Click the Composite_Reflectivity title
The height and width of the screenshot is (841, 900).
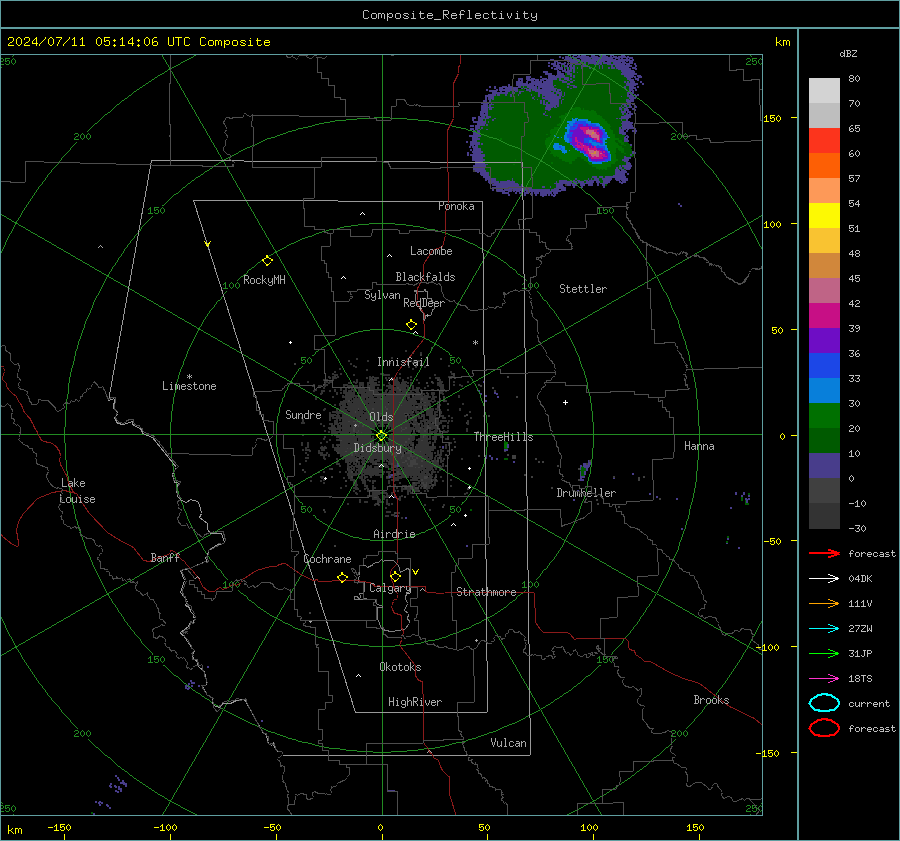click(450, 15)
